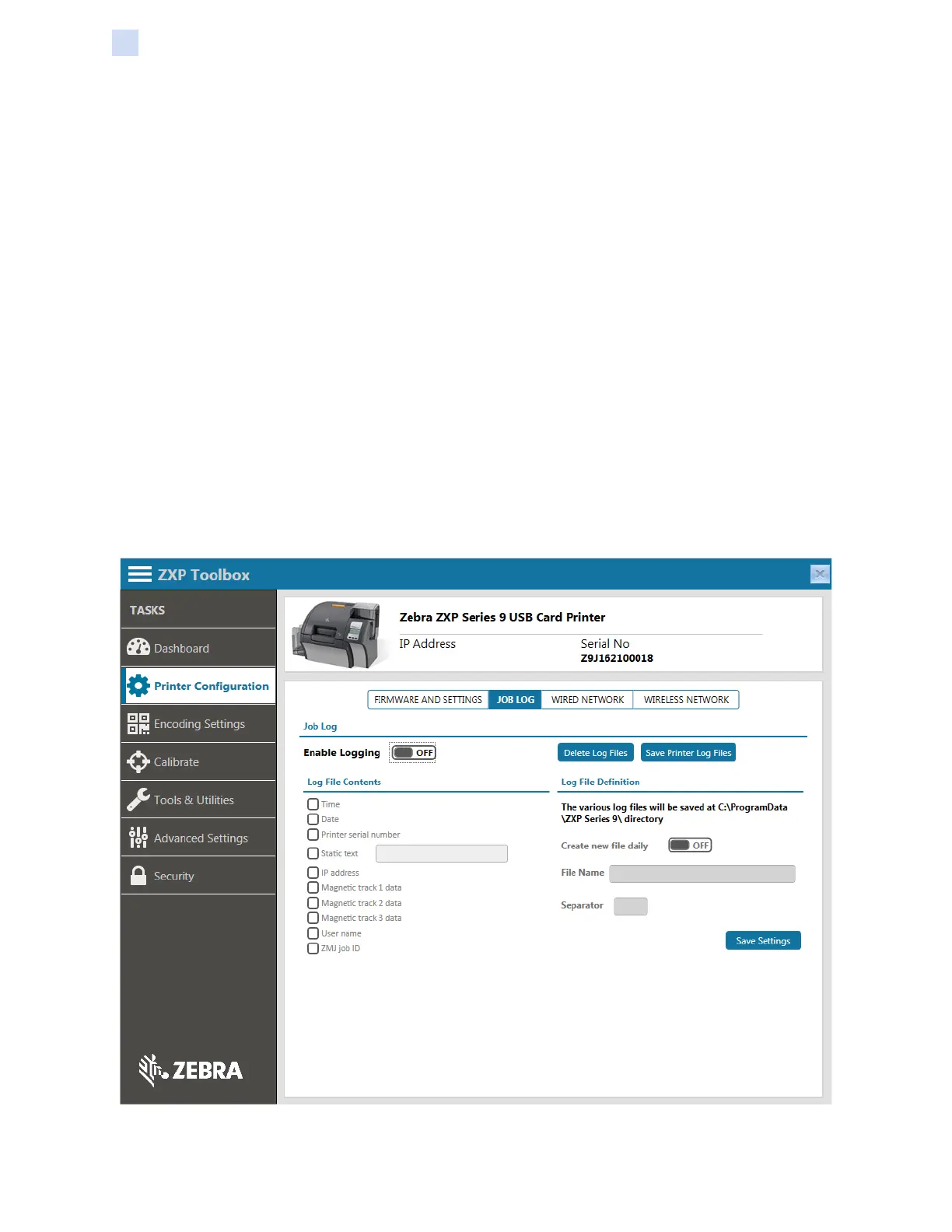Open Encoding Settings
Screen dimensions: 952x1232
click(198, 724)
